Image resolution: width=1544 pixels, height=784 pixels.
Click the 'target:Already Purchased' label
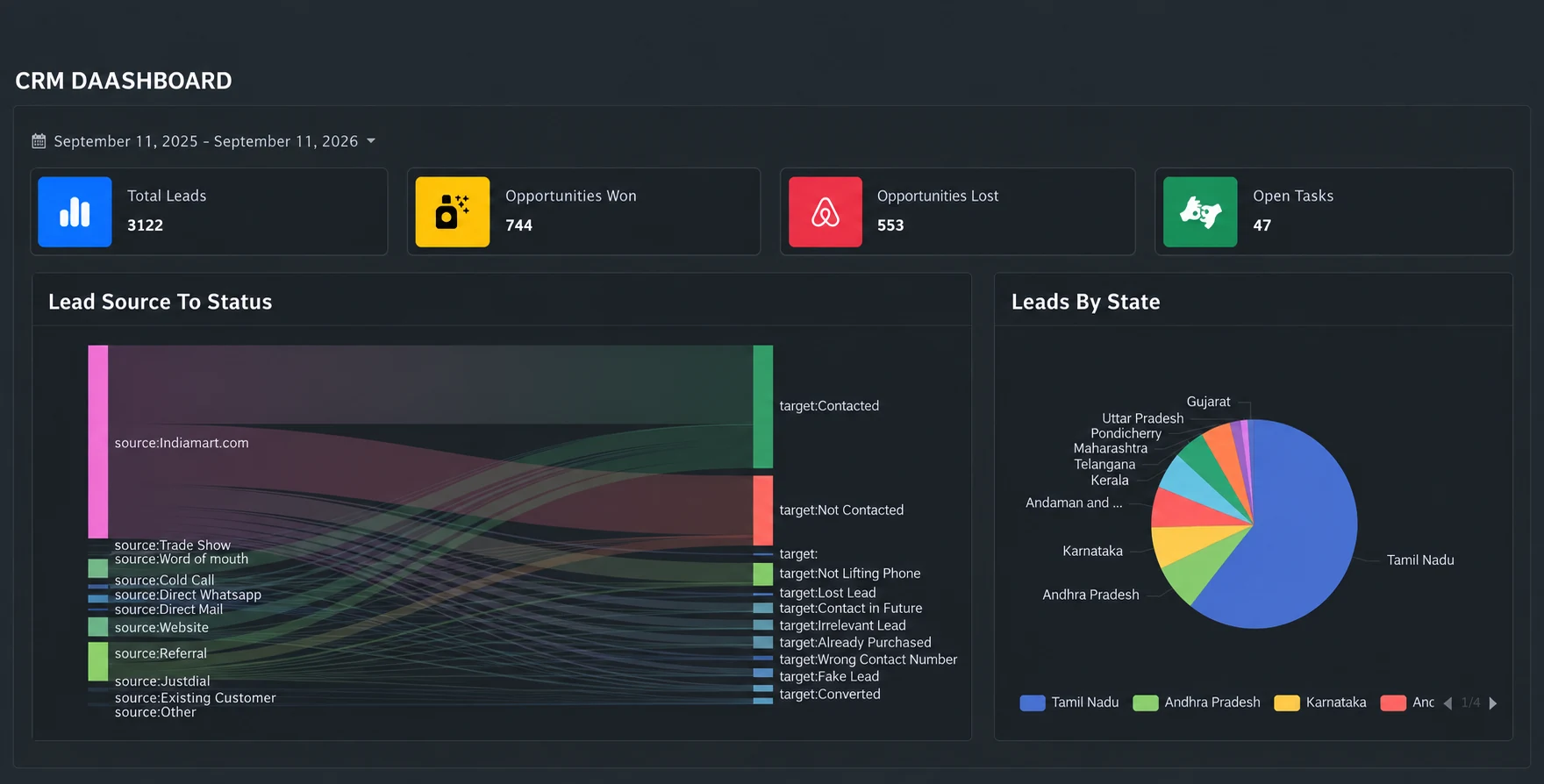point(855,643)
